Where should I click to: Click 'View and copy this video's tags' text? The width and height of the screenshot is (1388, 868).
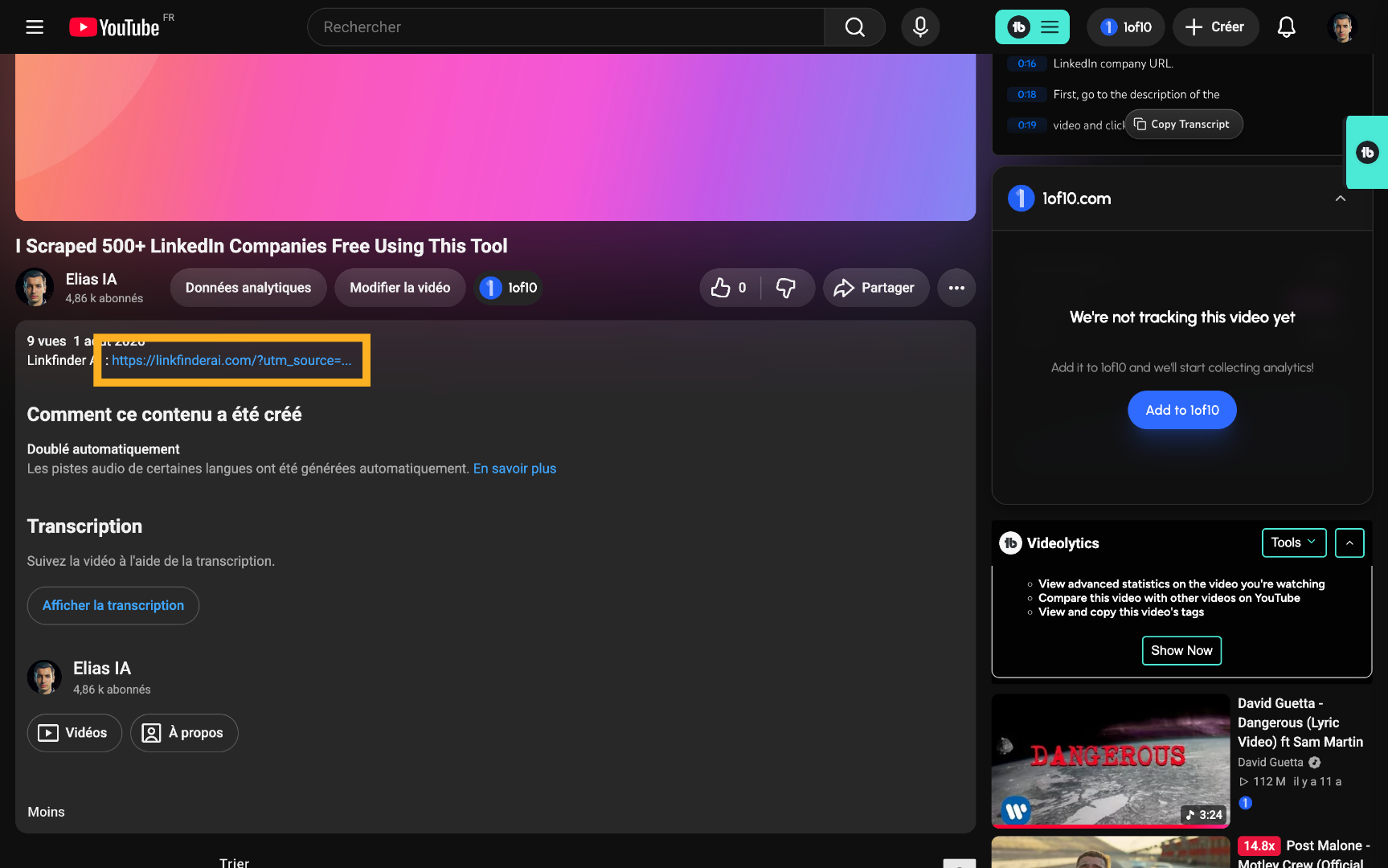pos(1121,612)
